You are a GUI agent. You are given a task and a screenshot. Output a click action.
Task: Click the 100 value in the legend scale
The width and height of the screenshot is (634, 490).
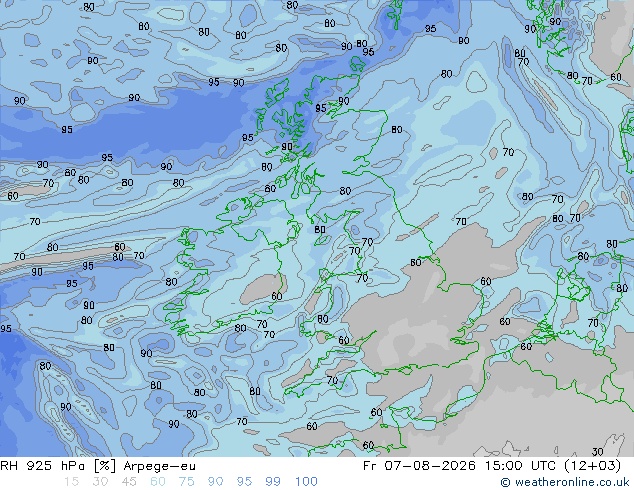click(x=306, y=482)
